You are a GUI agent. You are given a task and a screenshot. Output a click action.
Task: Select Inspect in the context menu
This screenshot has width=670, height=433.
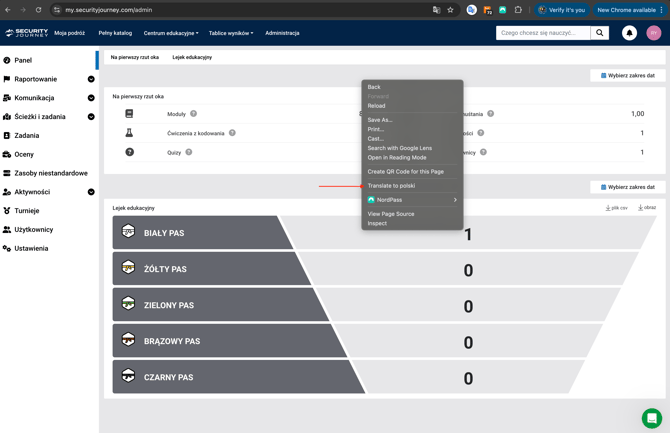412,223
